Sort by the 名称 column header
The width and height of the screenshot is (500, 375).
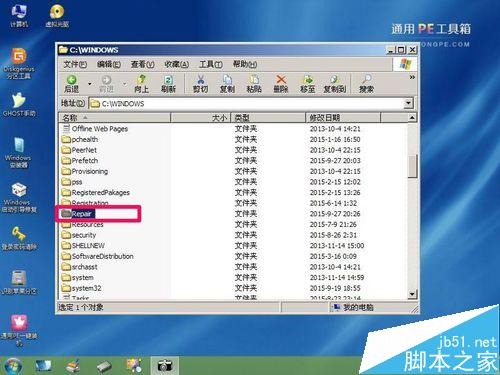point(115,118)
